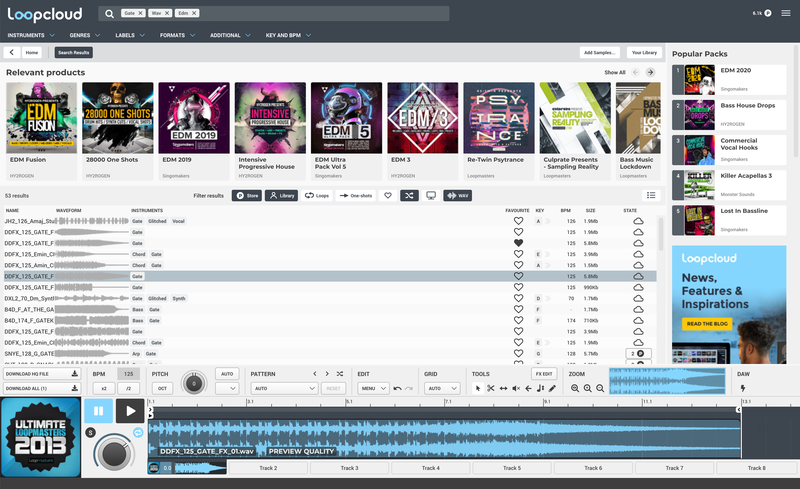Click the DAW lightning bolt icon
This screenshot has width=800, height=489.
pos(743,388)
